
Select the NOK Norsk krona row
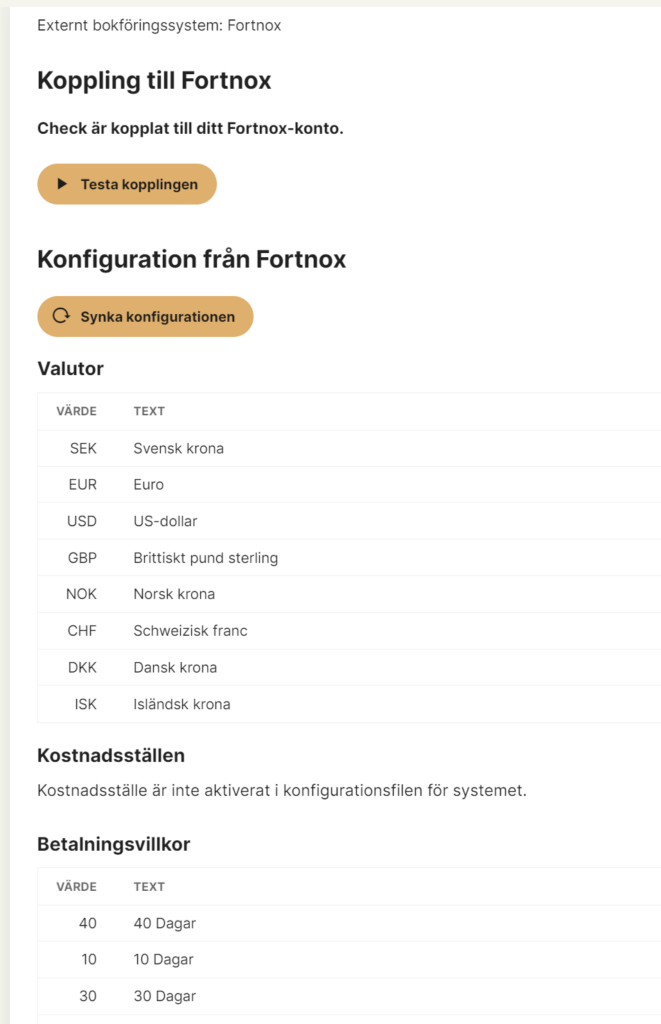click(349, 594)
